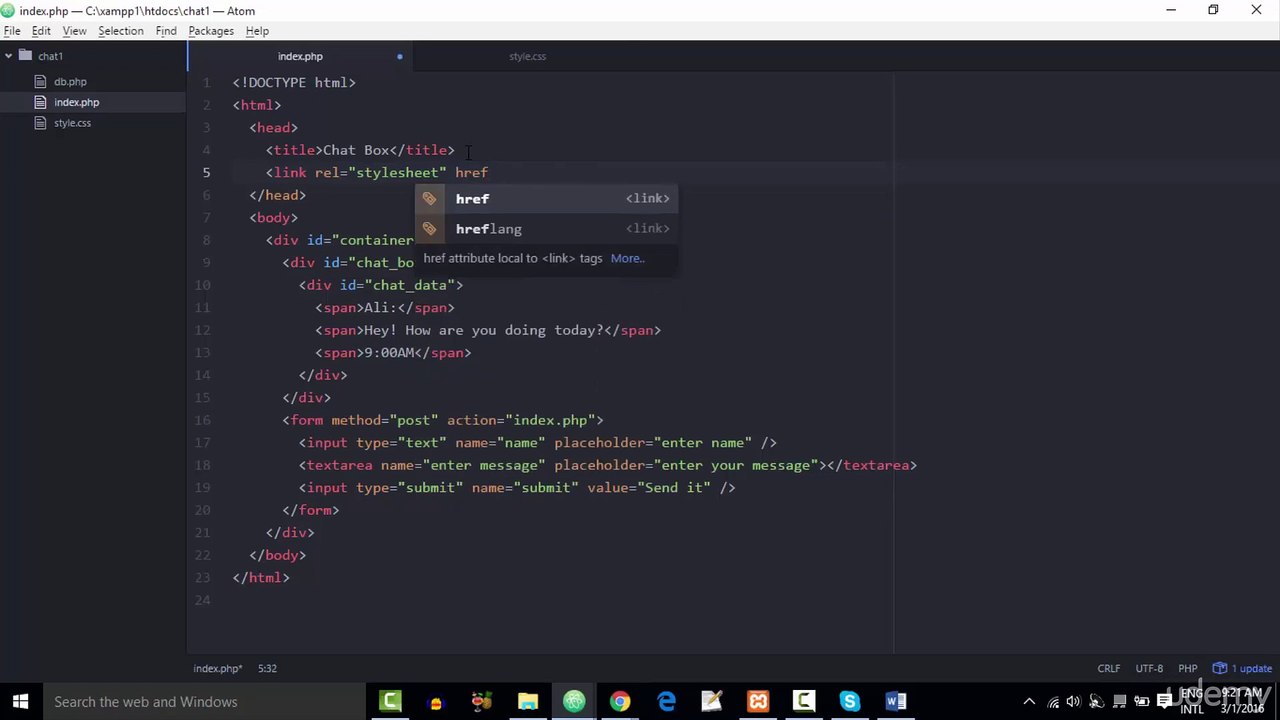The width and height of the screenshot is (1280, 720).
Task: Open second Camtasia icon right of XAMPP
Action: [804, 701]
